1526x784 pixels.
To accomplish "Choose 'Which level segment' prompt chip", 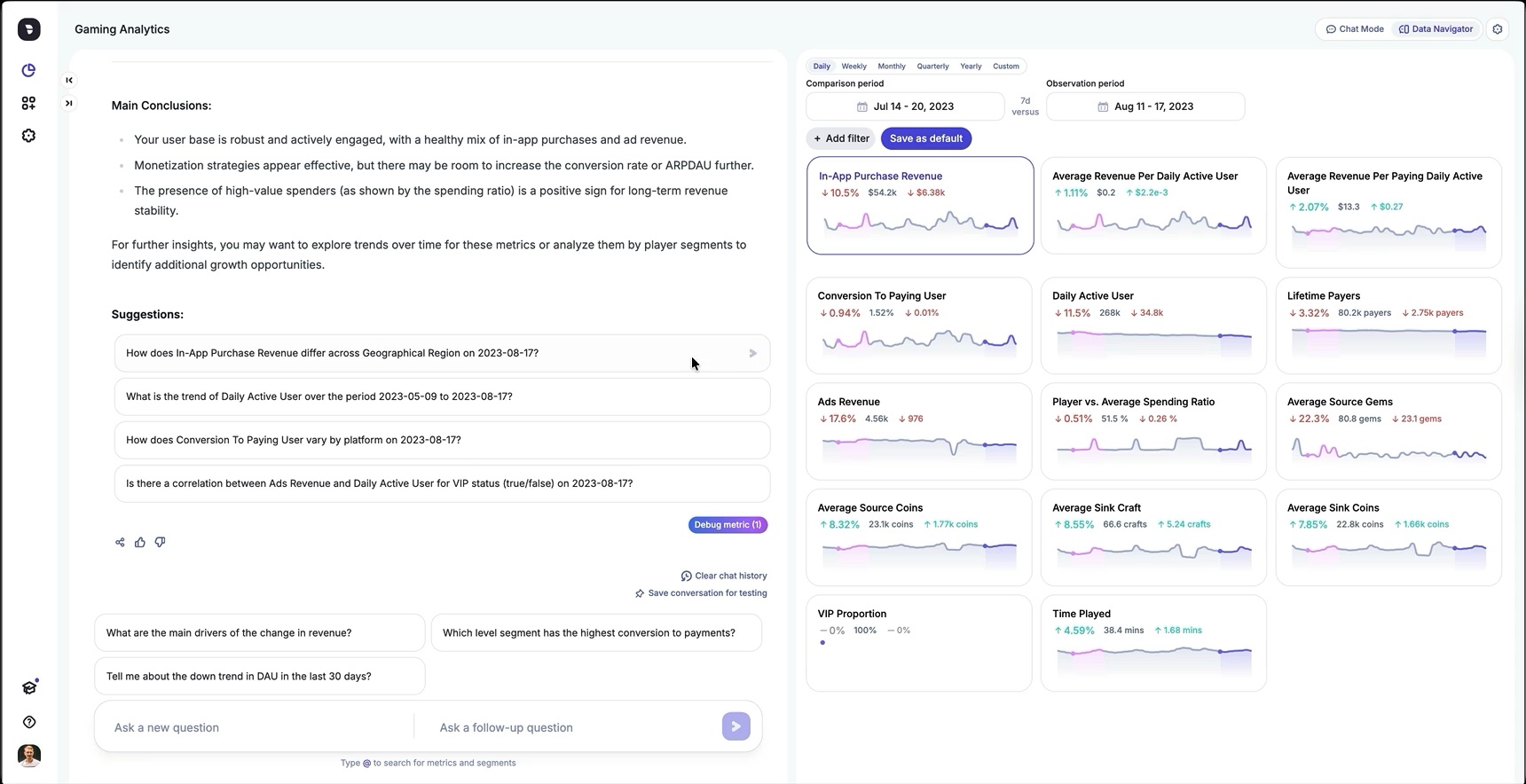I will pyautogui.click(x=596, y=633).
